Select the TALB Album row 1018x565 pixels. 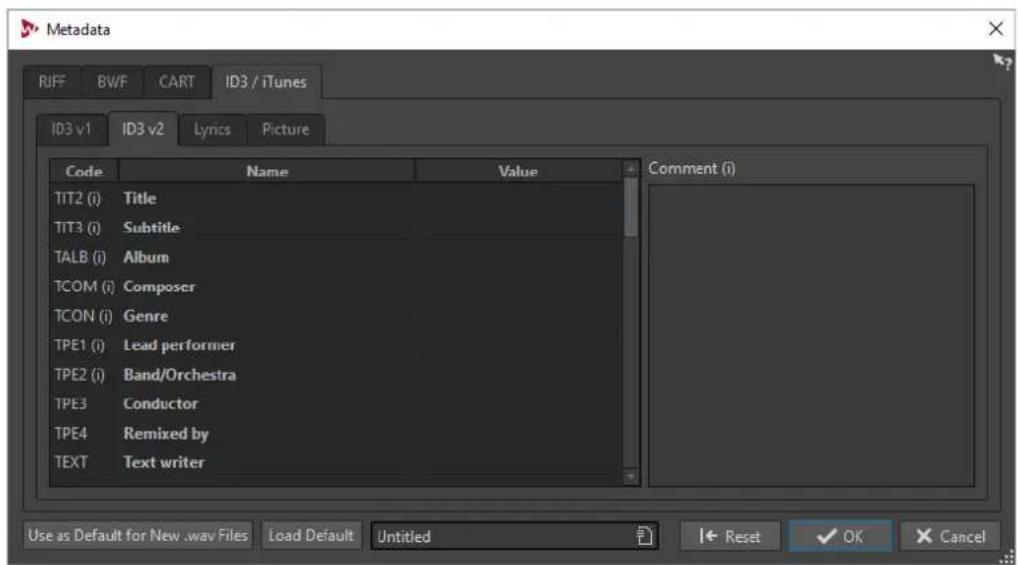(x=336, y=257)
